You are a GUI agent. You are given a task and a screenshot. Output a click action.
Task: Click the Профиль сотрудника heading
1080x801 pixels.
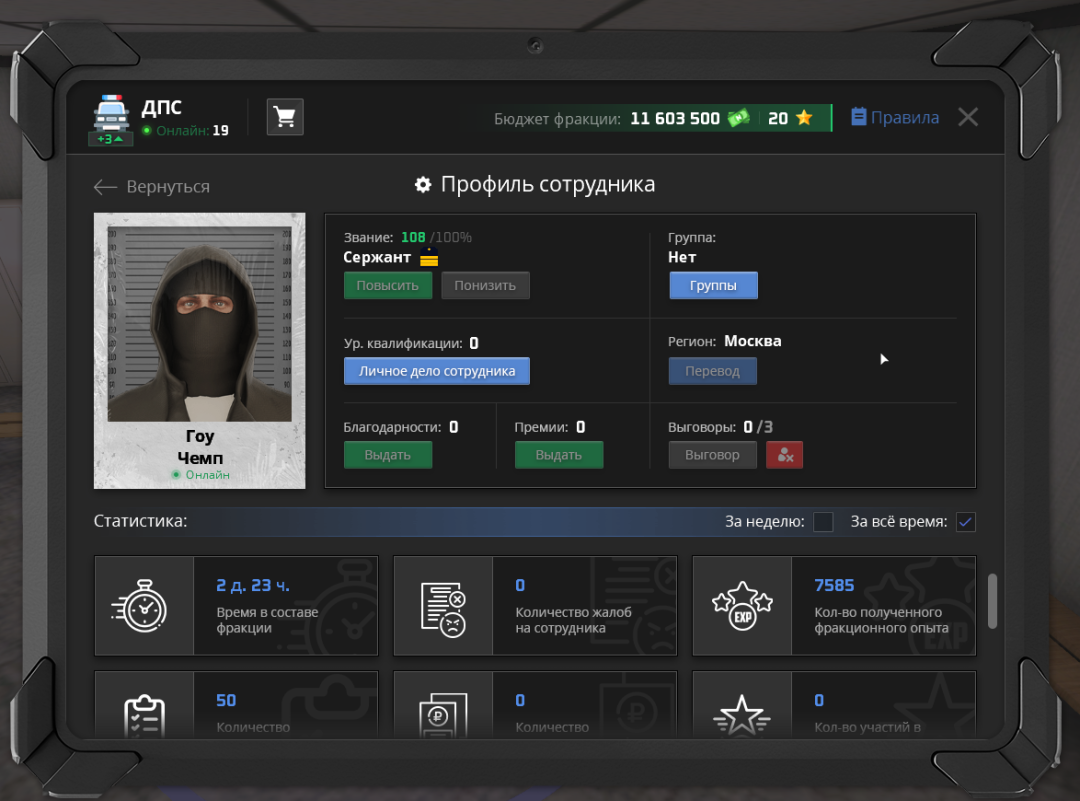pos(548,185)
